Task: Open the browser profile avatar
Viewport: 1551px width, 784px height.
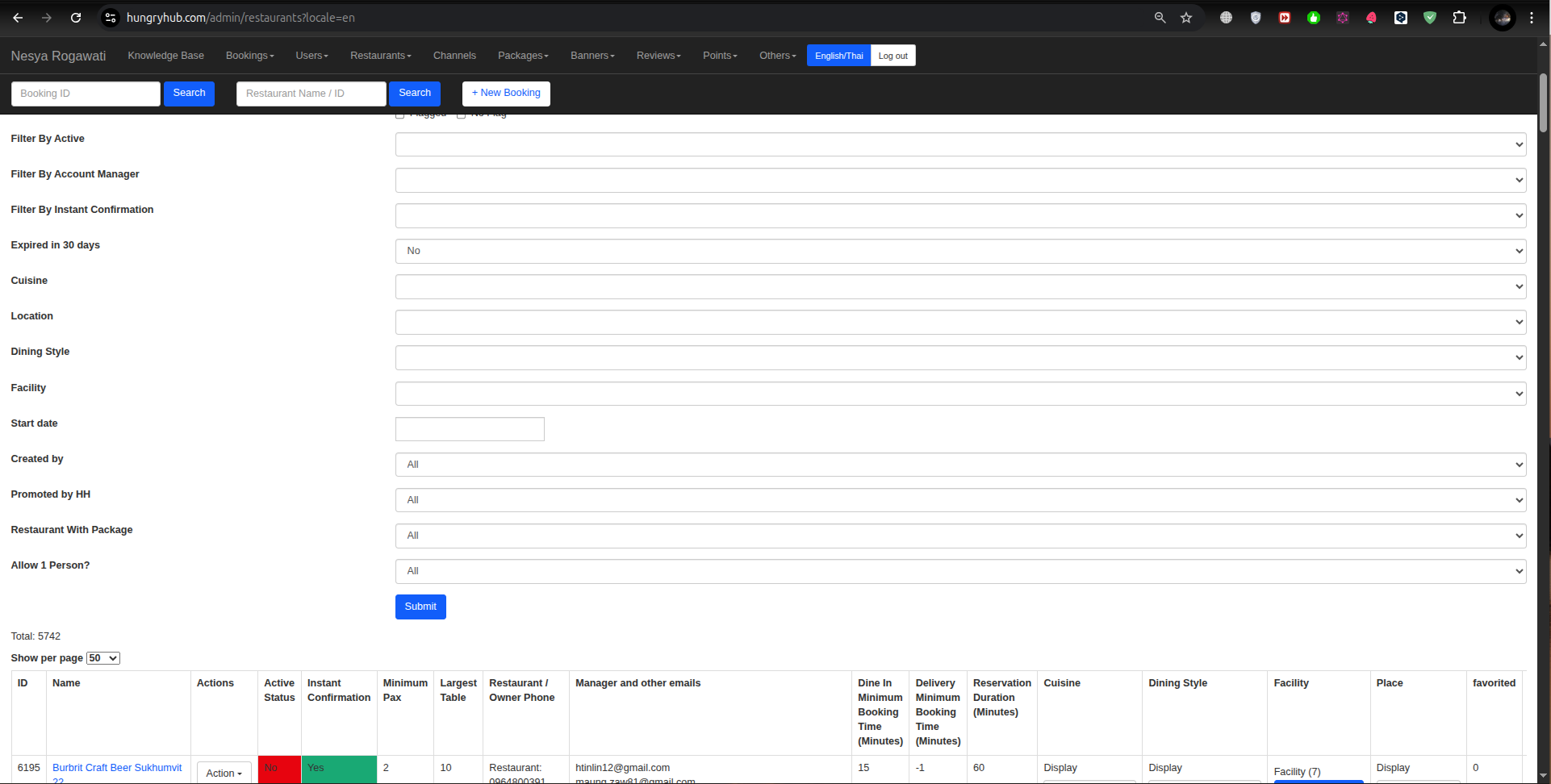Action: [1502, 18]
